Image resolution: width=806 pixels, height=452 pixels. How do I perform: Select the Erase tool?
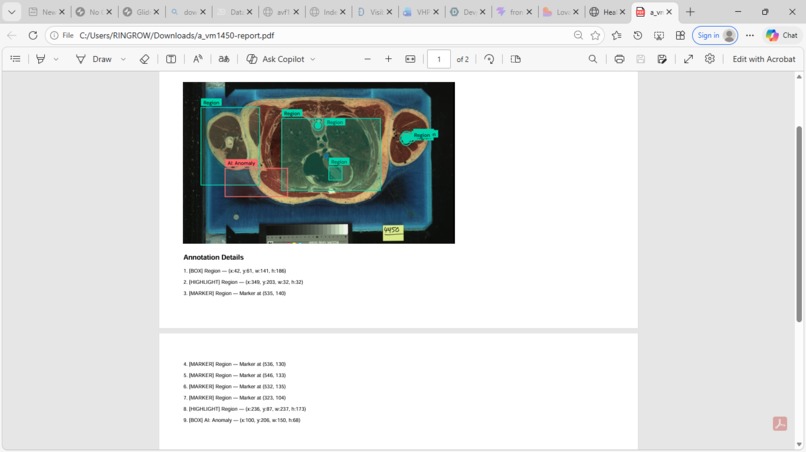click(144, 59)
